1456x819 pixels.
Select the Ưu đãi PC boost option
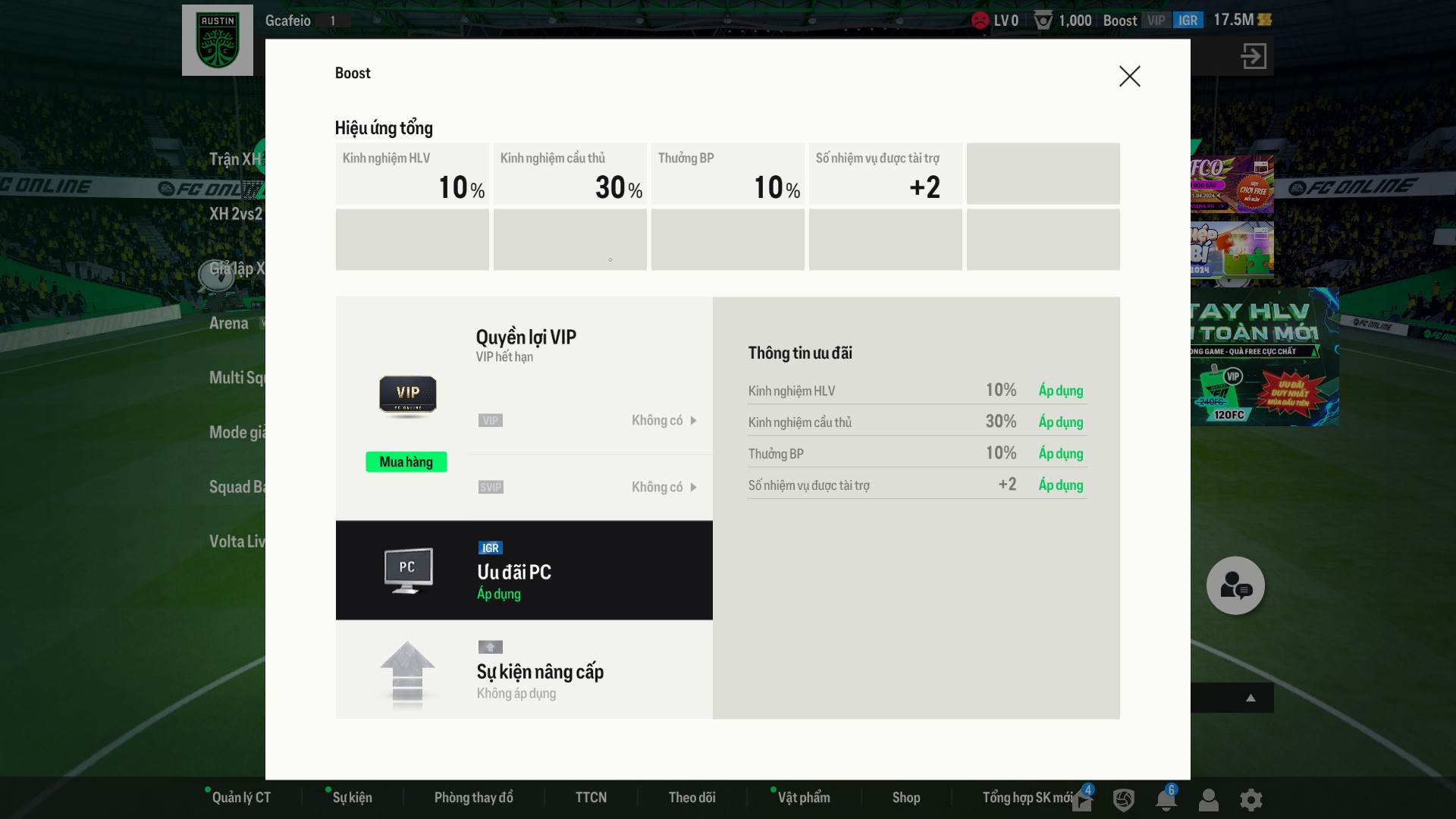pyautogui.click(x=523, y=570)
